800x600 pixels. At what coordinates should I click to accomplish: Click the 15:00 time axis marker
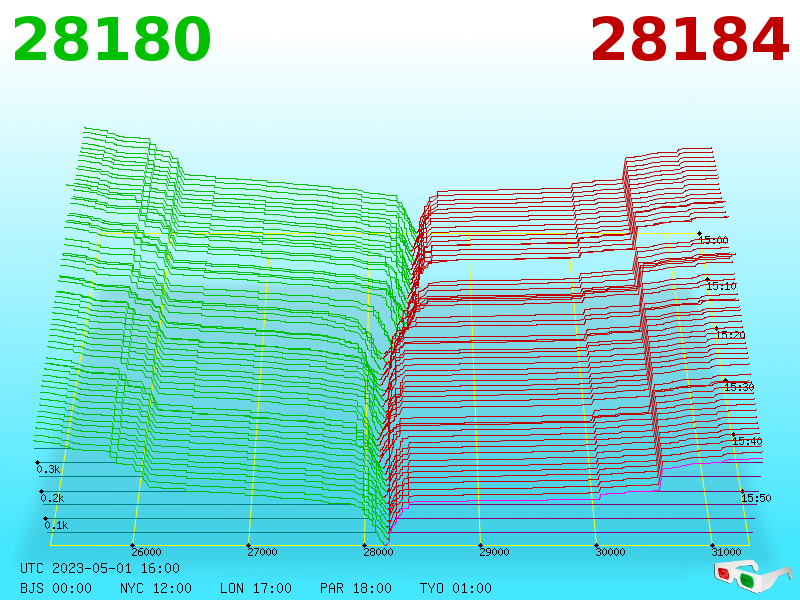pyautogui.click(x=713, y=240)
